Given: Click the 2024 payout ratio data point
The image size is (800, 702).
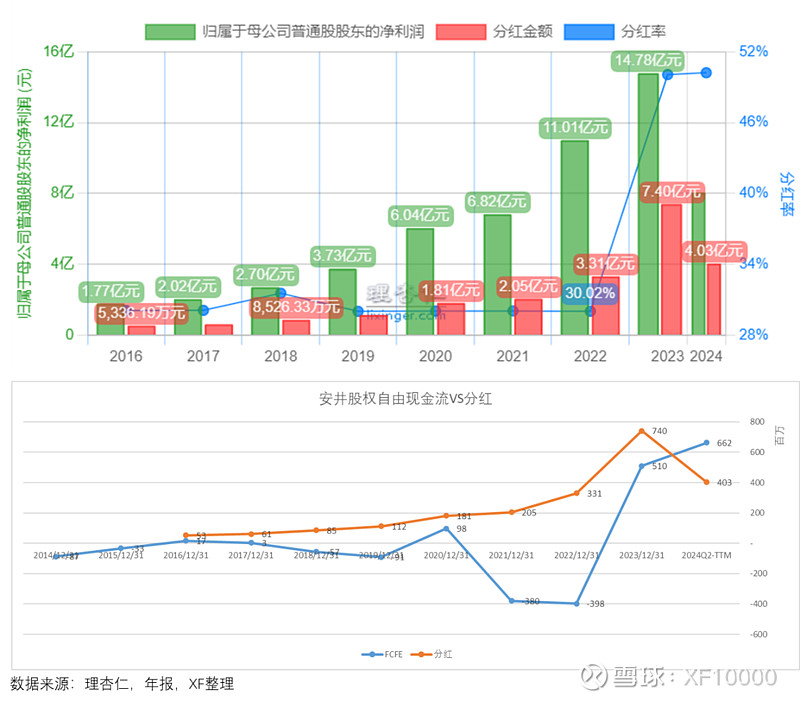Looking at the screenshot, I should pos(706,73).
